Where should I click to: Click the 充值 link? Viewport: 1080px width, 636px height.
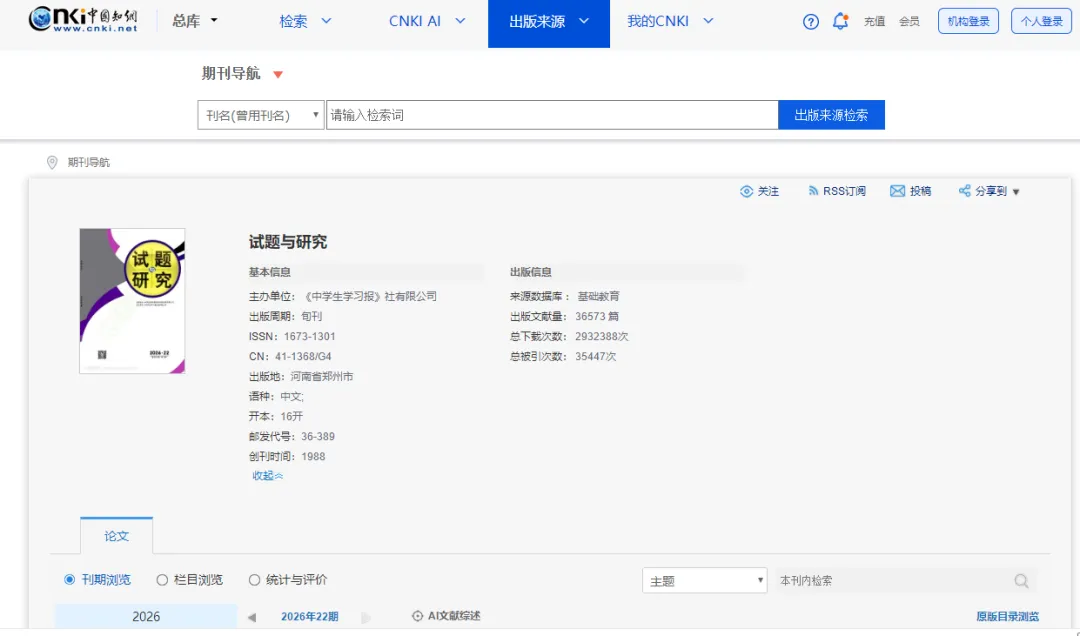coord(875,21)
